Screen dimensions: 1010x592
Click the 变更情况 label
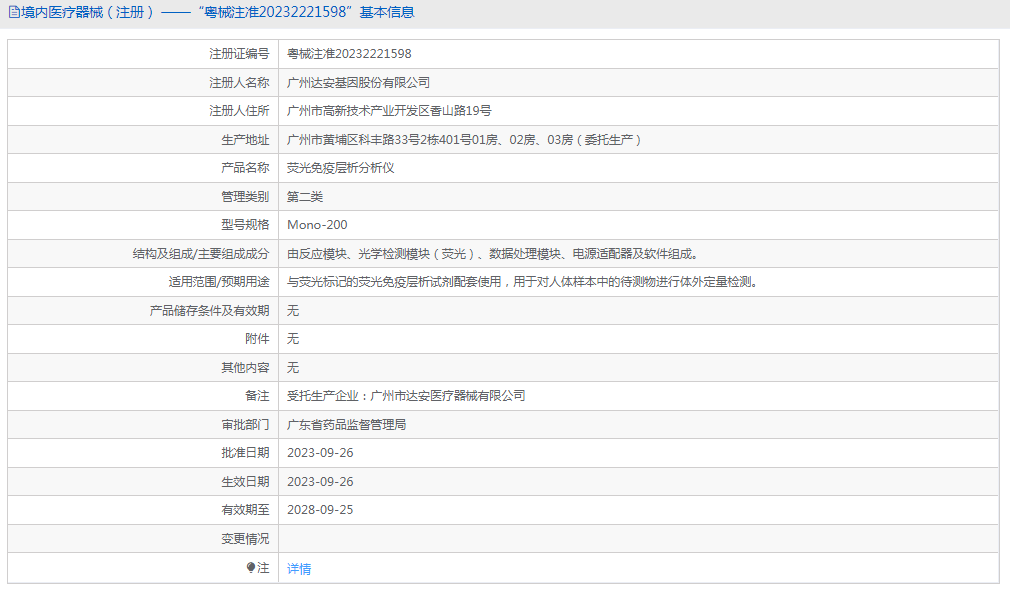coord(245,539)
